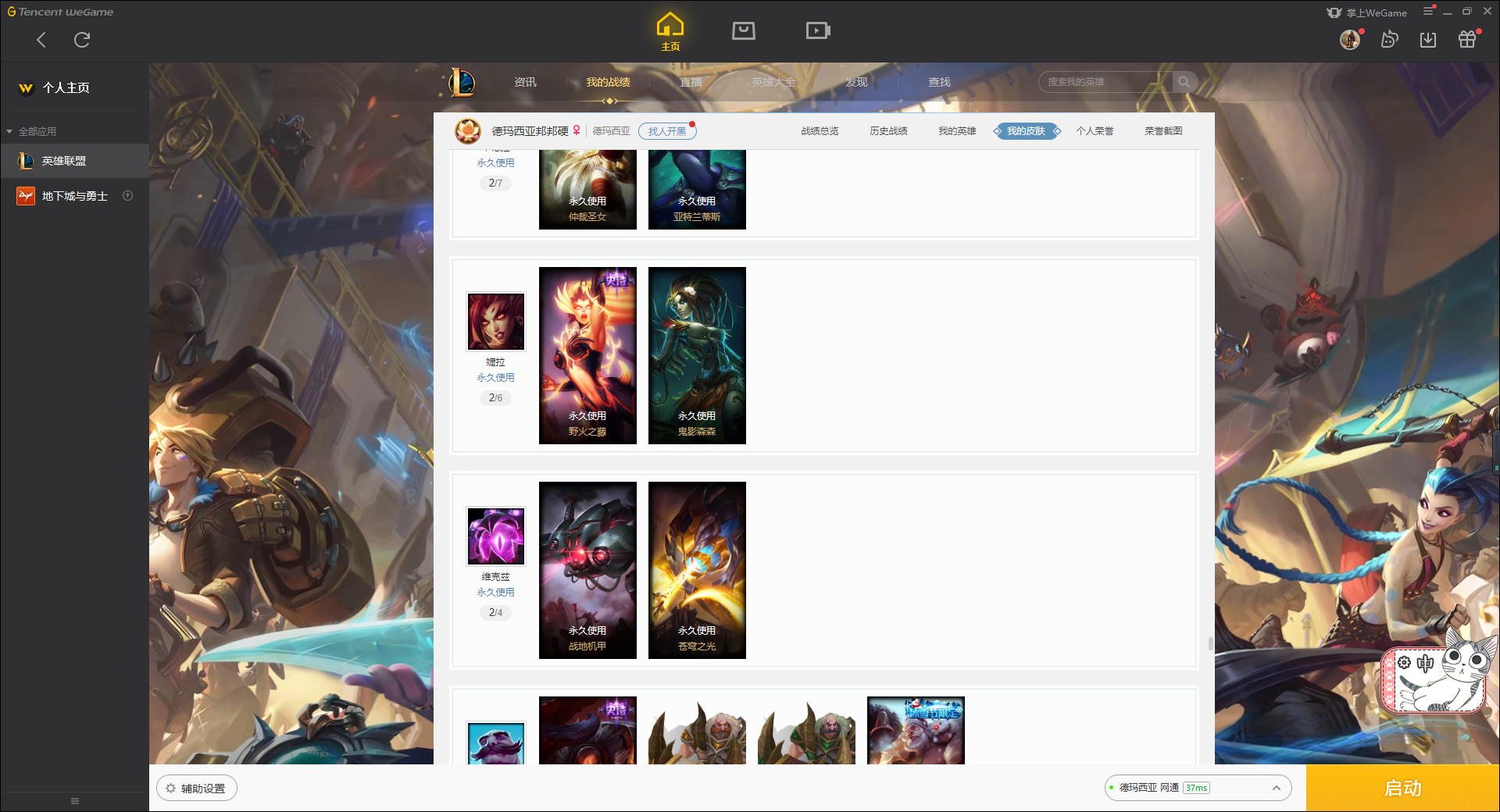This screenshot has height=812, width=1500.
Task: Open the friends chat icon
Action: (x=1389, y=39)
